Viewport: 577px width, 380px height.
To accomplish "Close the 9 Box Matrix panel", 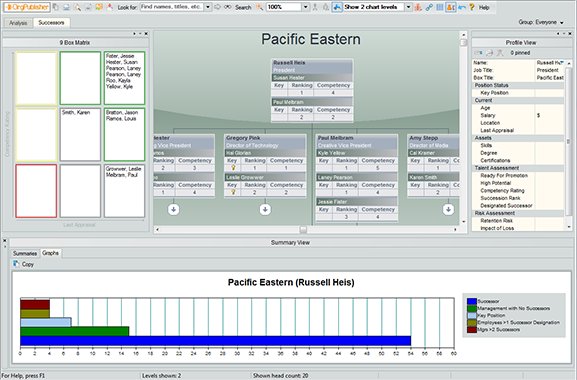I will pos(146,34).
